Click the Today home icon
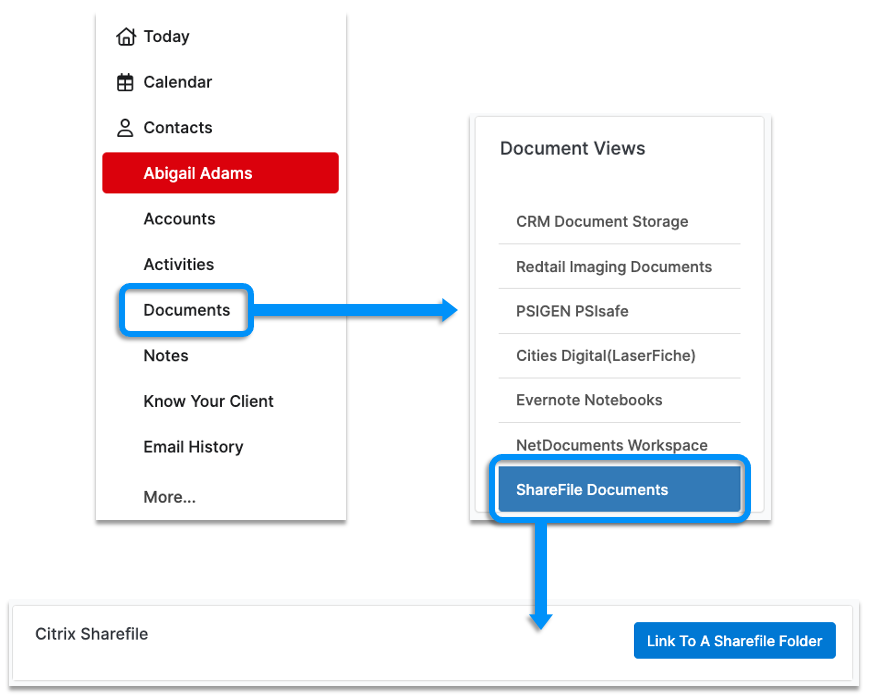The height and width of the screenshot is (700, 870). coord(125,37)
